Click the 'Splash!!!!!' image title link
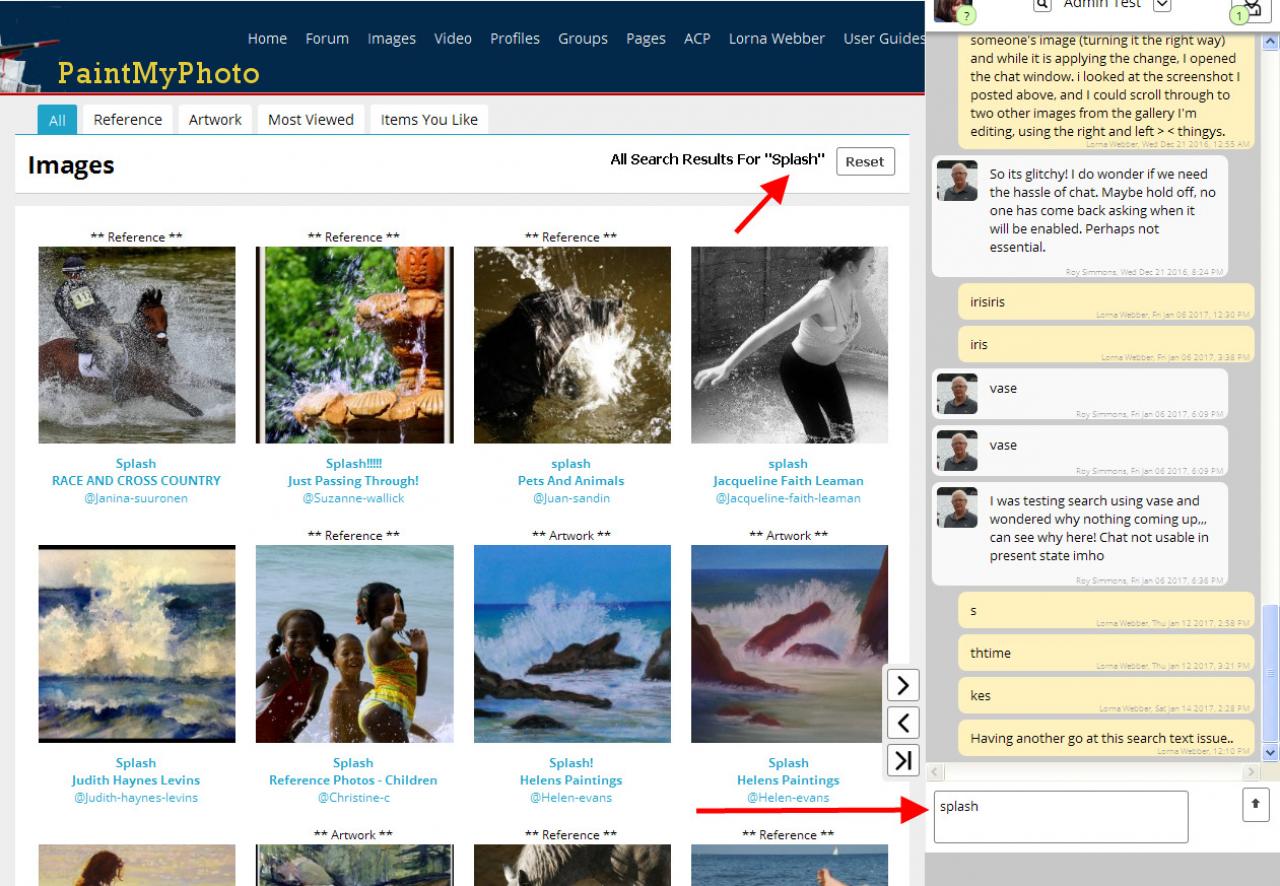Screen dimensions: 1280x886 click(354, 463)
